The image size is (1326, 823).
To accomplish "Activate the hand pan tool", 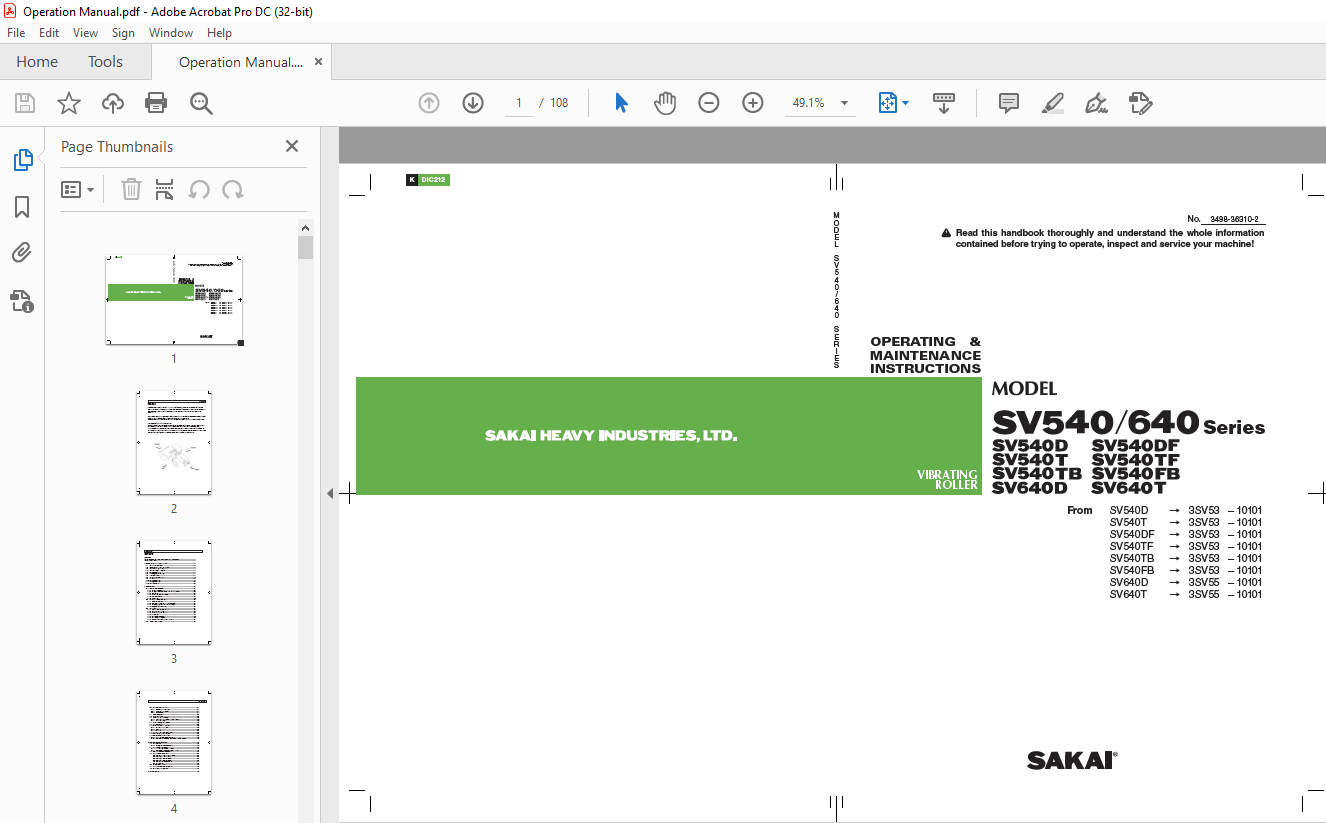I will coord(665,103).
